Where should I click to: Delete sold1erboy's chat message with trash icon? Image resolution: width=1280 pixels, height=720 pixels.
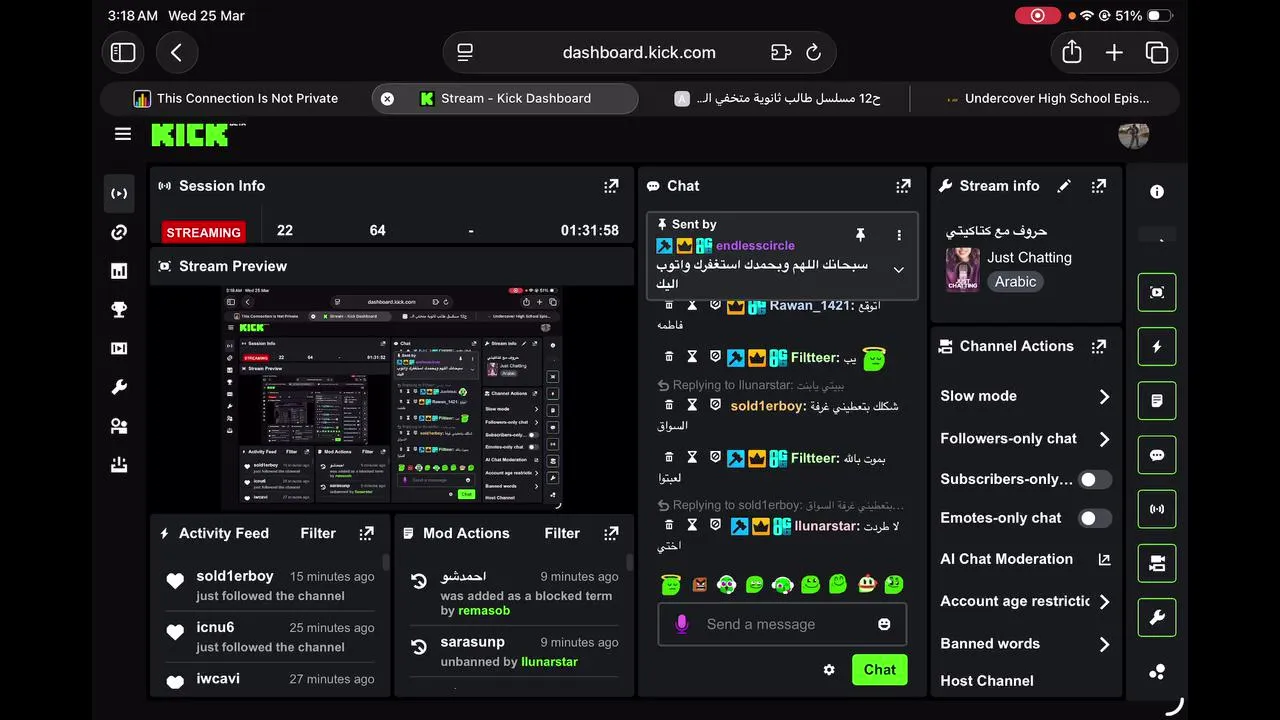click(x=669, y=405)
